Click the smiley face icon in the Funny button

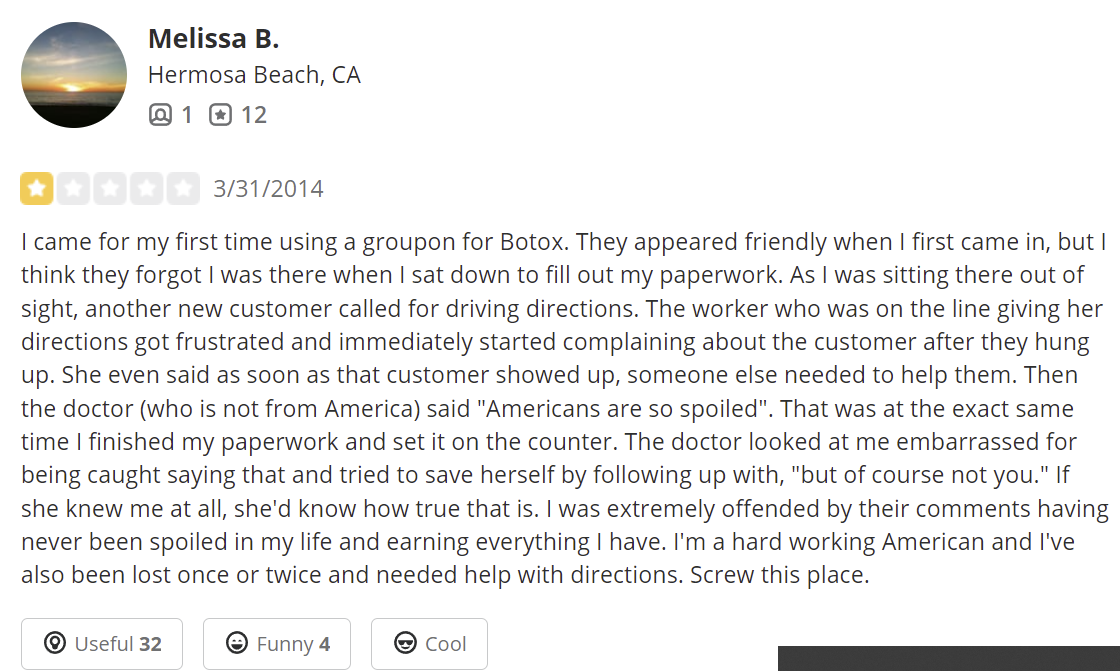pos(237,644)
